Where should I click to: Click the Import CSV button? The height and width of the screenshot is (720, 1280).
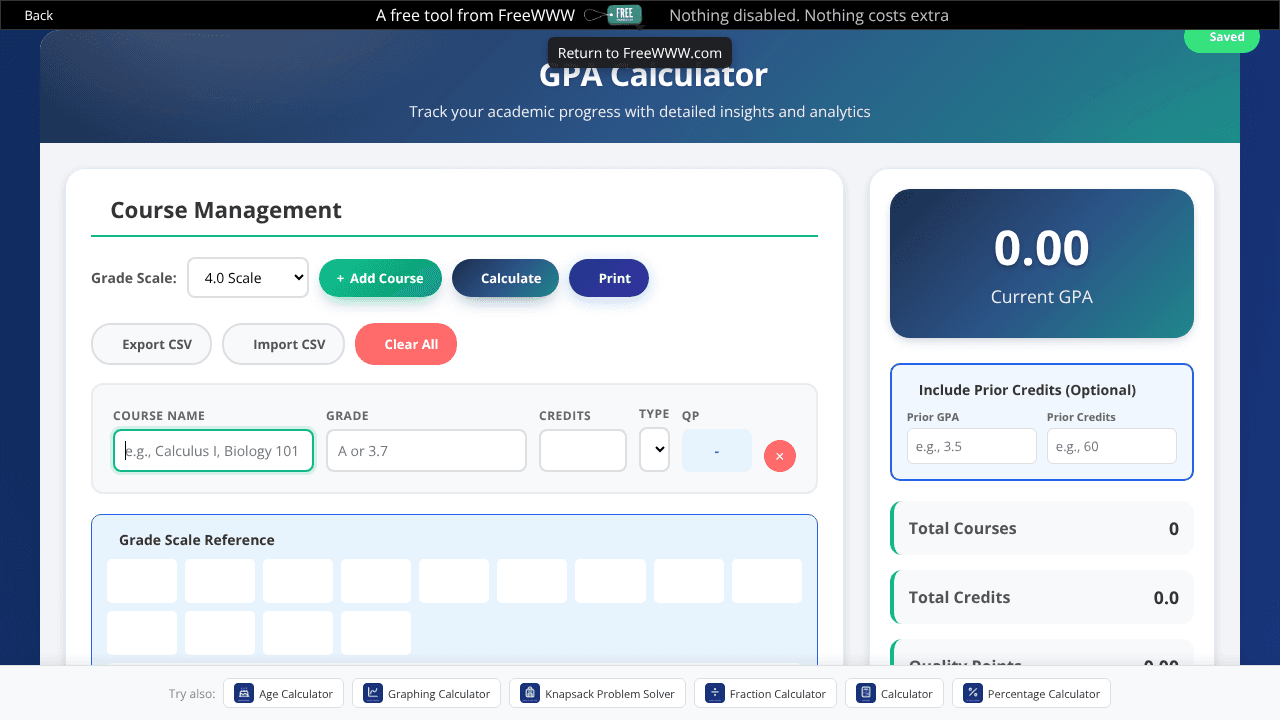(x=283, y=344)
